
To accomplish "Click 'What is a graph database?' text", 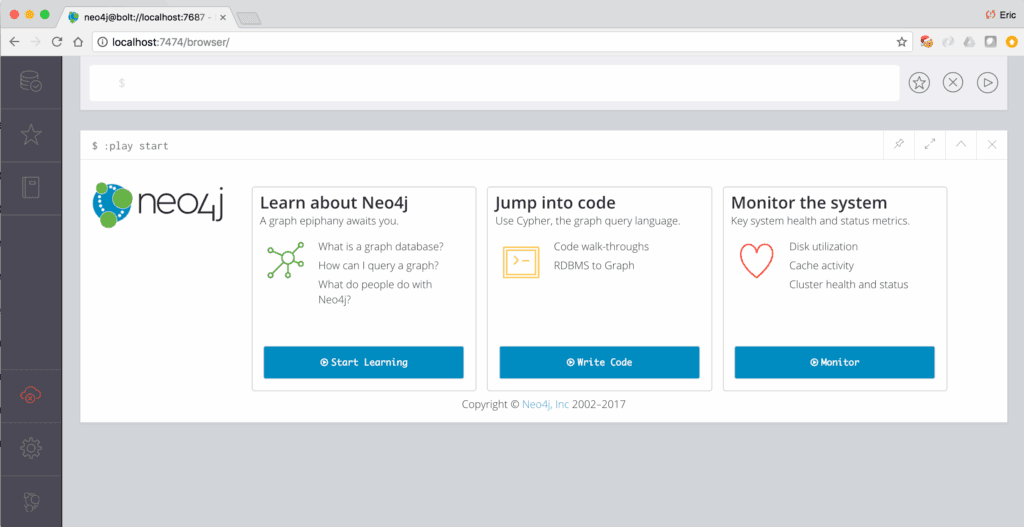I will (381, 246).
